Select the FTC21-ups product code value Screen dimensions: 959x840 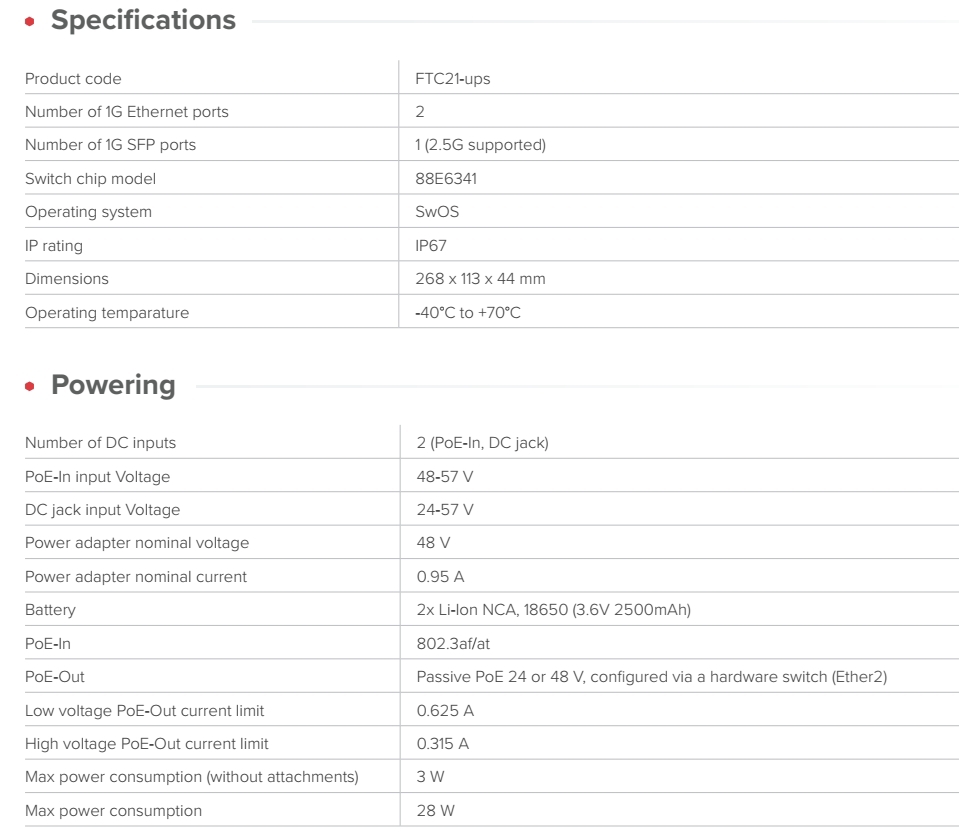(x=452, y=79)
